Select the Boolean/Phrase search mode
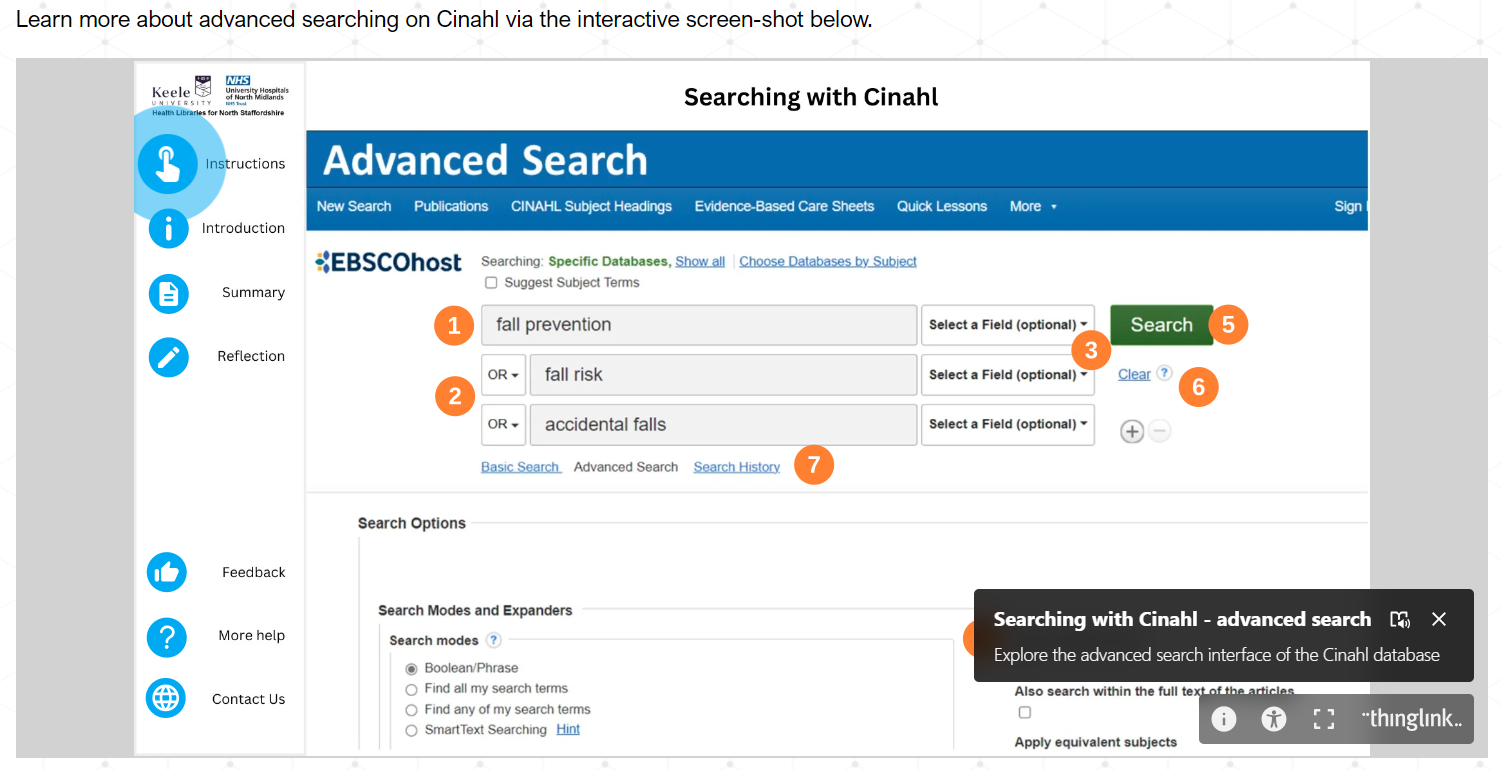This screenshot has height=770, width=1502. coord(411,668)
